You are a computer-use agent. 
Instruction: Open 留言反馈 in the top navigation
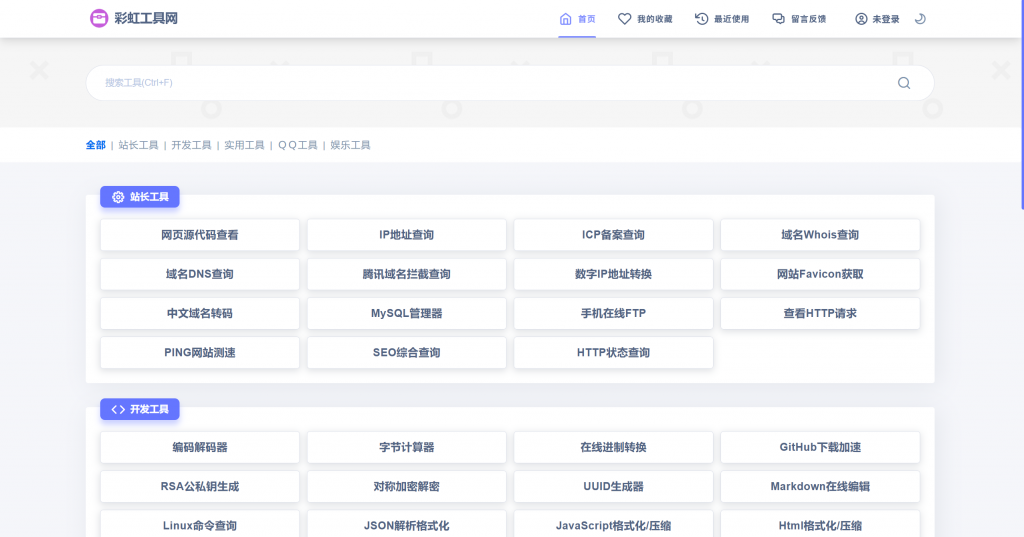799,19
